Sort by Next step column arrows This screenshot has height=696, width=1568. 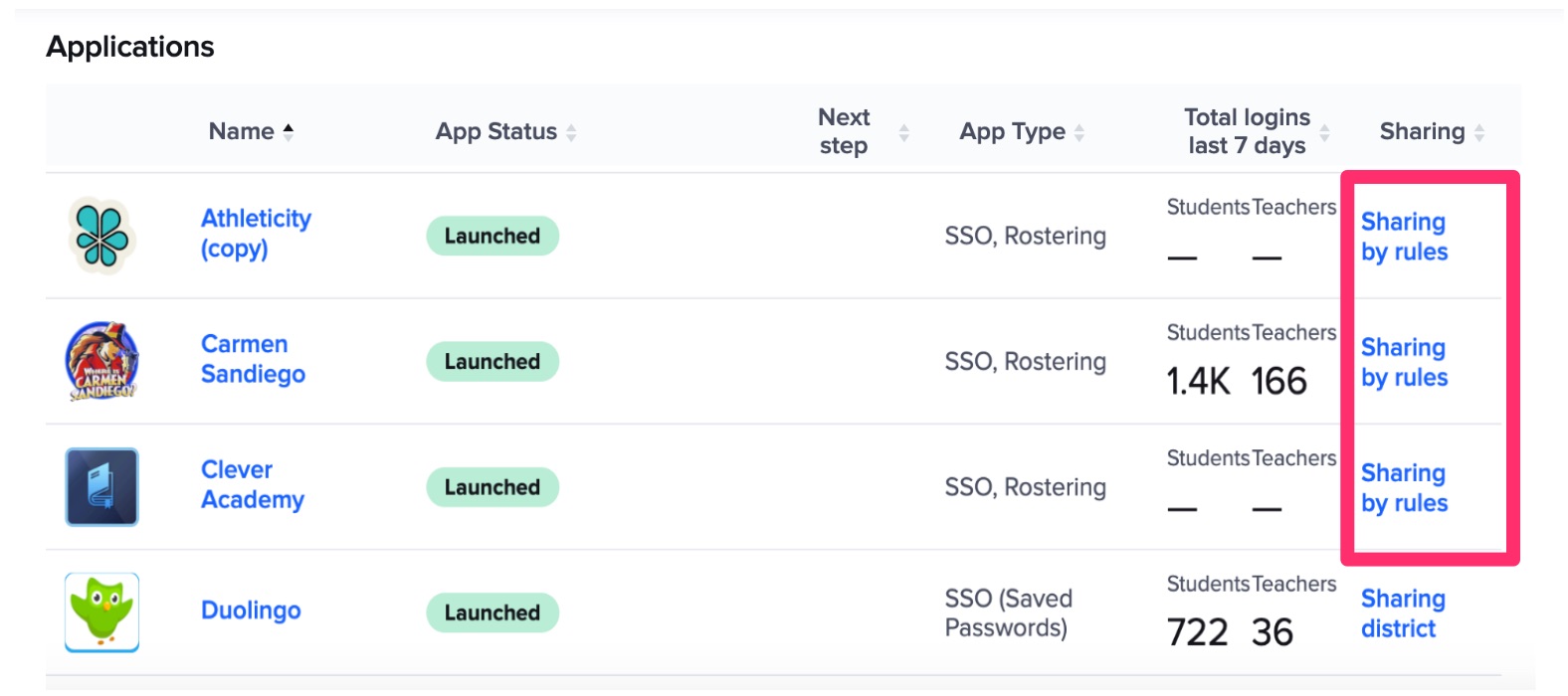pyautogui.click(x=904, y=132)
